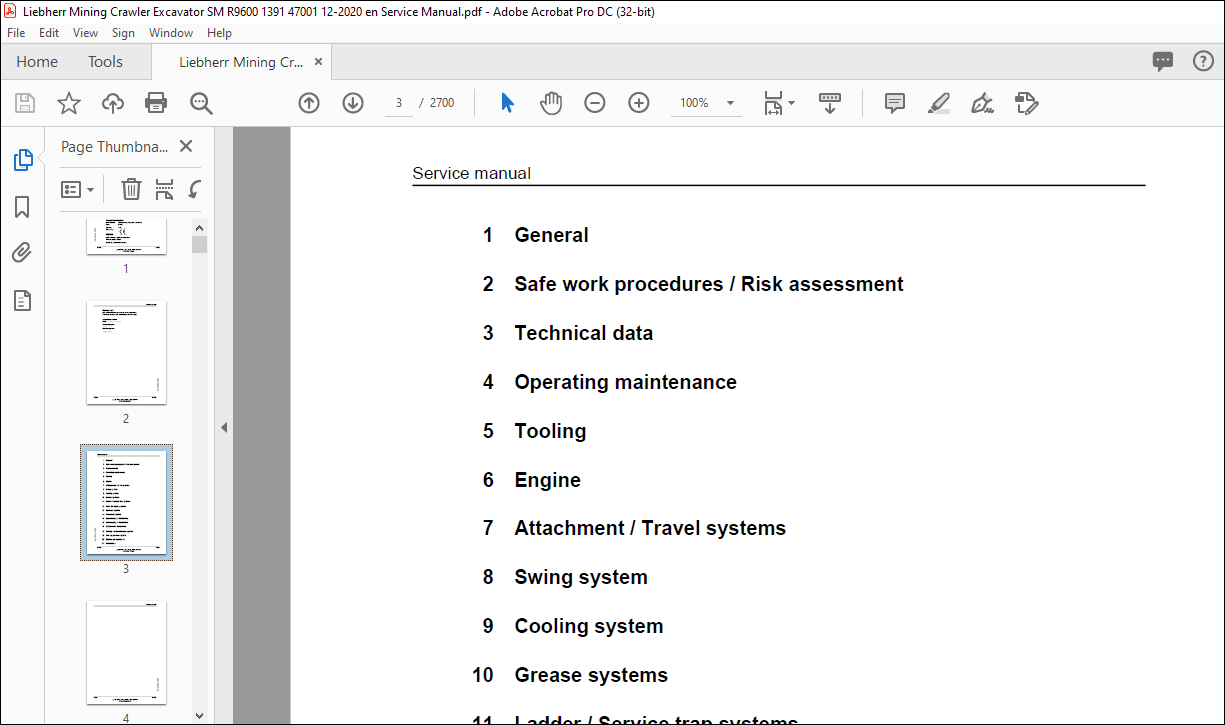Viewport: 1225px width, 725px height.
Task: Open the Edit menu
Action: (x=49, y=33)
